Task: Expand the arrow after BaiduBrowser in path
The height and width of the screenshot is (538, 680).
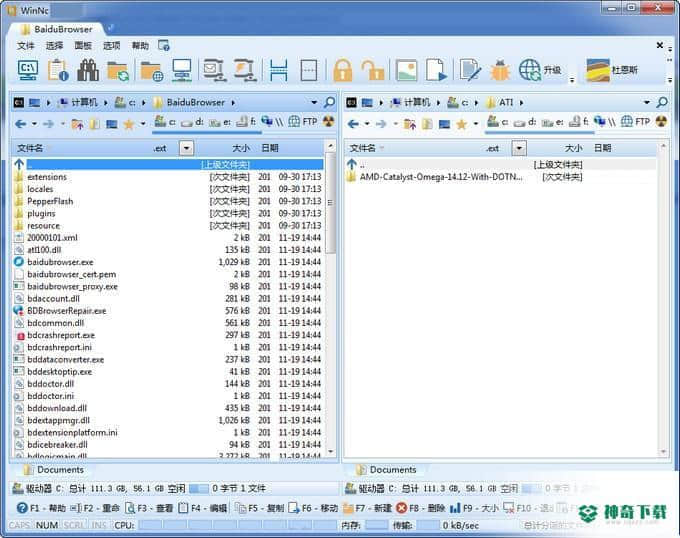Action: 233,103
